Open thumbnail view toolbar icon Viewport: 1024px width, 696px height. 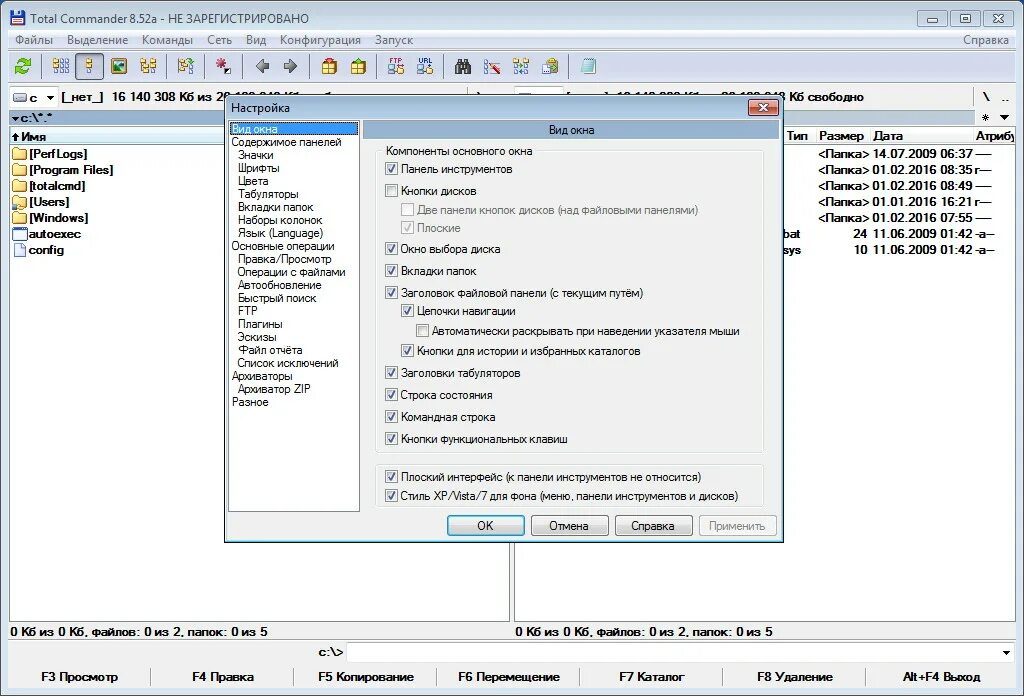pos(119,66)
